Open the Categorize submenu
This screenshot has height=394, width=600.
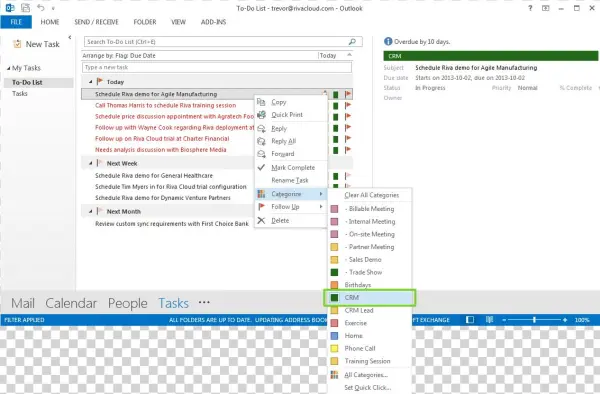click(291, 194)
